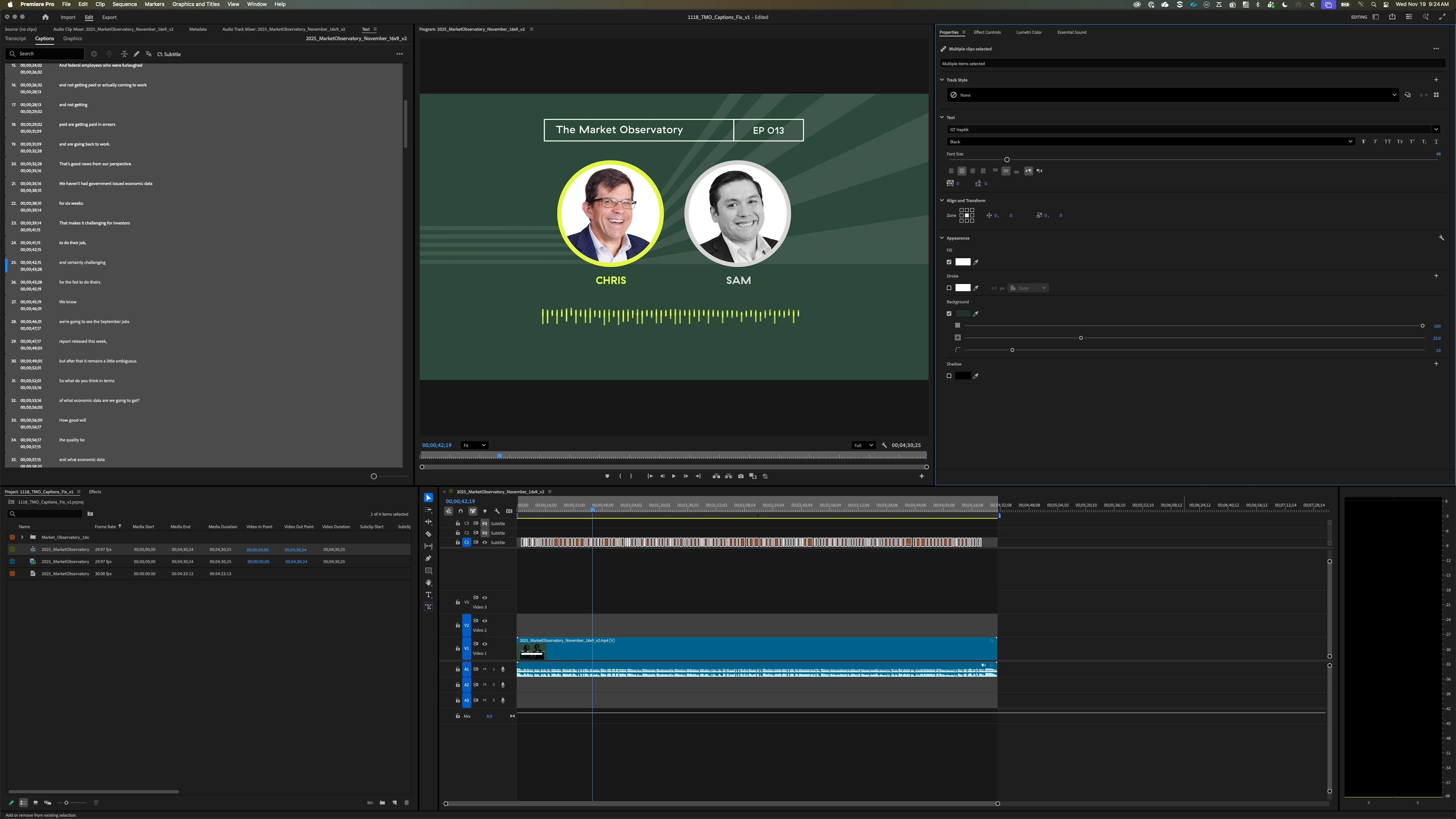Enable the Shadow checkbox
Screen dimensions: 1456x819
(x=949, y=376)
